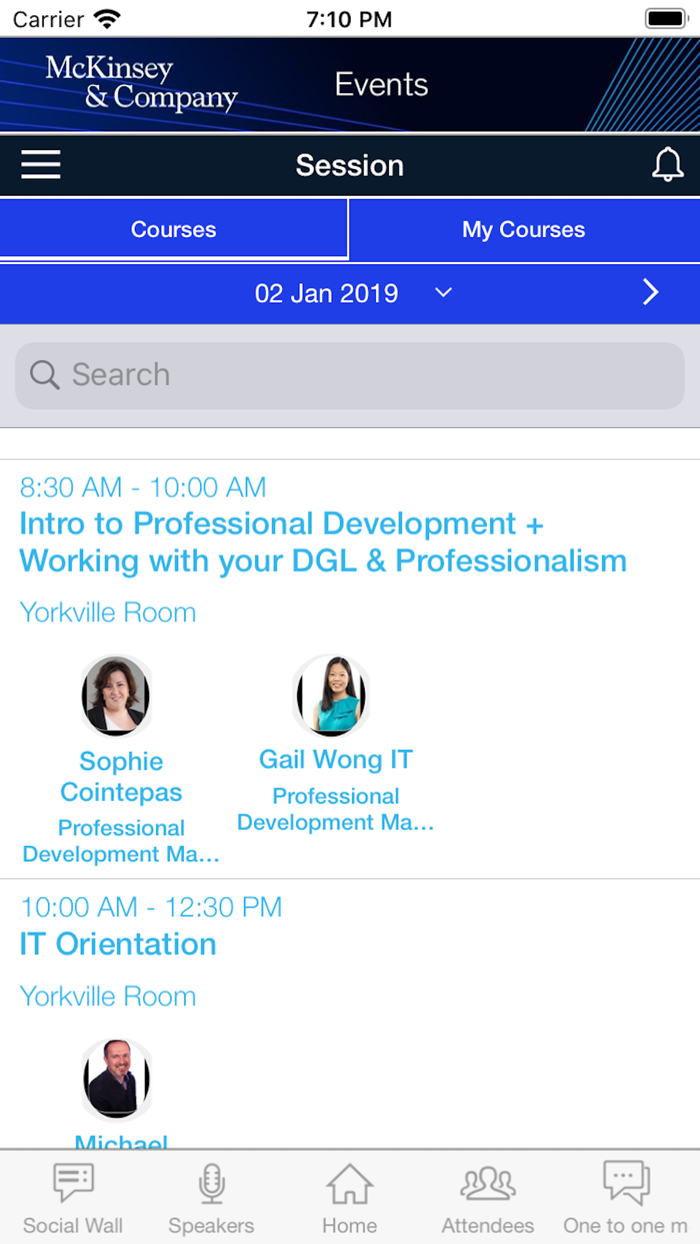Go to Home in bottom bar

(349, 1197)
